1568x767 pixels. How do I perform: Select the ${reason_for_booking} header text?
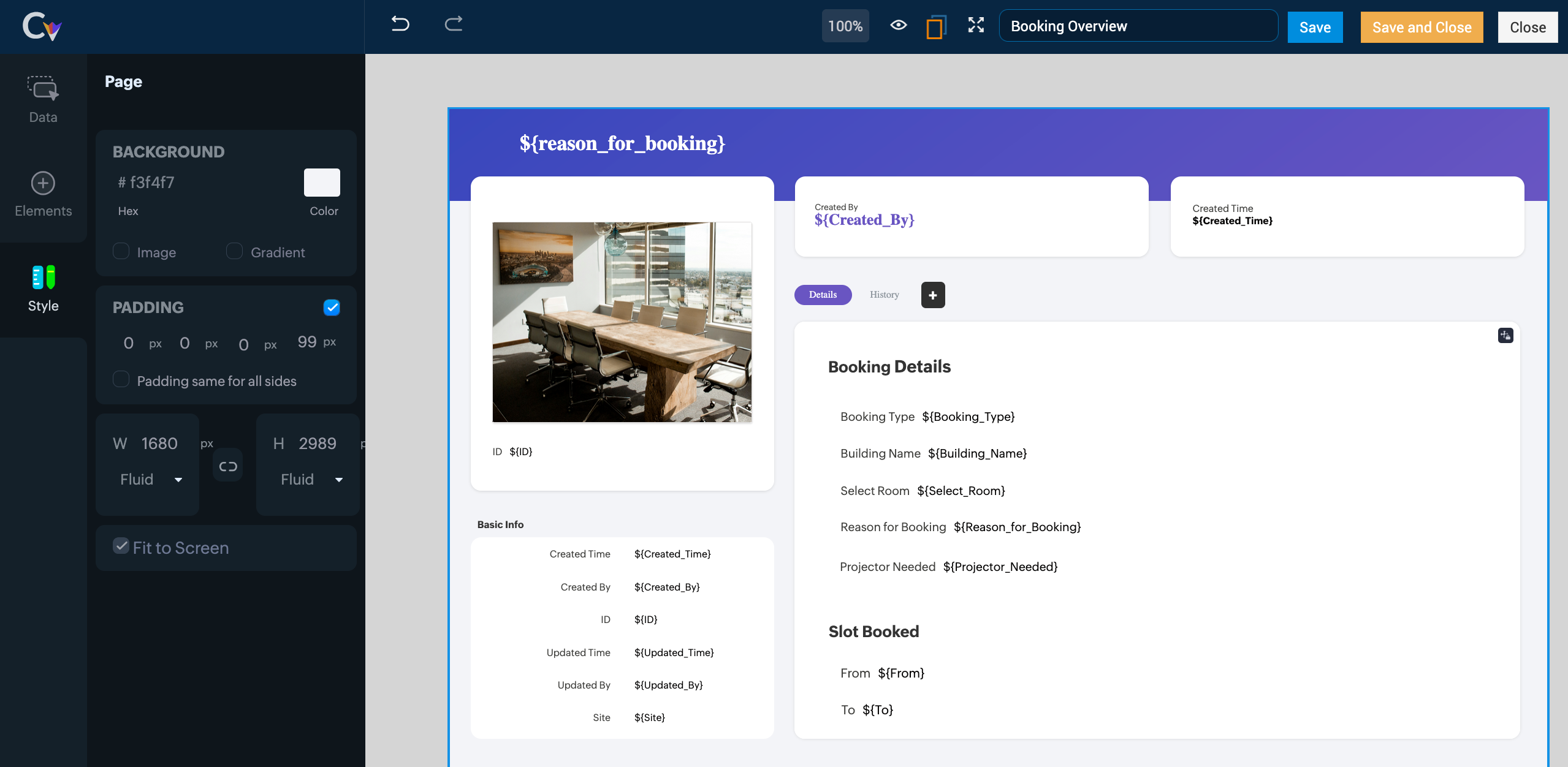click(x=622, y=143)
